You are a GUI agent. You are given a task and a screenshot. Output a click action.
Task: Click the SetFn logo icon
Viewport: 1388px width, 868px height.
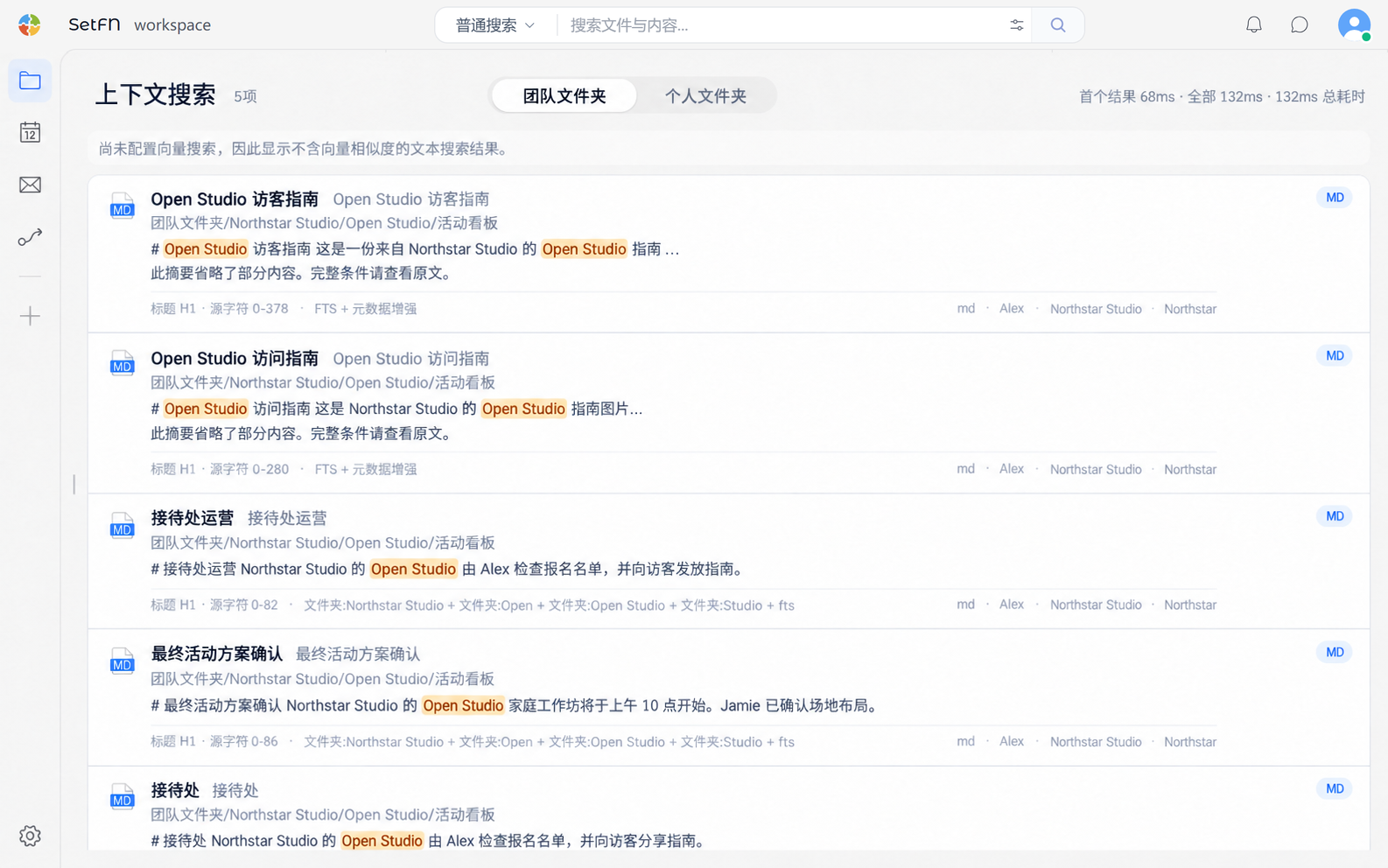(30, 24)
